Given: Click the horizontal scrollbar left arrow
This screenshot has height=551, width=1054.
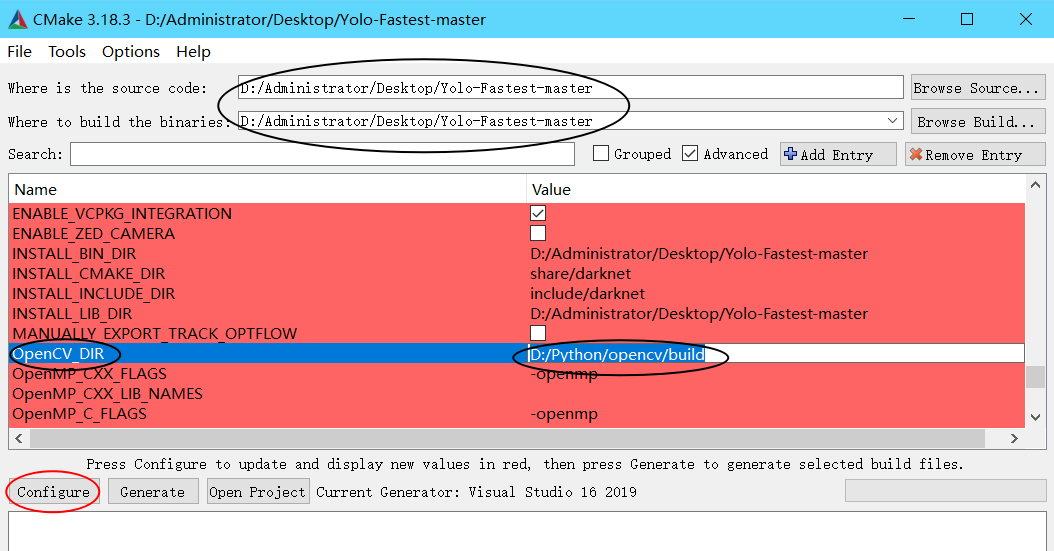Looking at the screenshot, I should click(19, 438).
